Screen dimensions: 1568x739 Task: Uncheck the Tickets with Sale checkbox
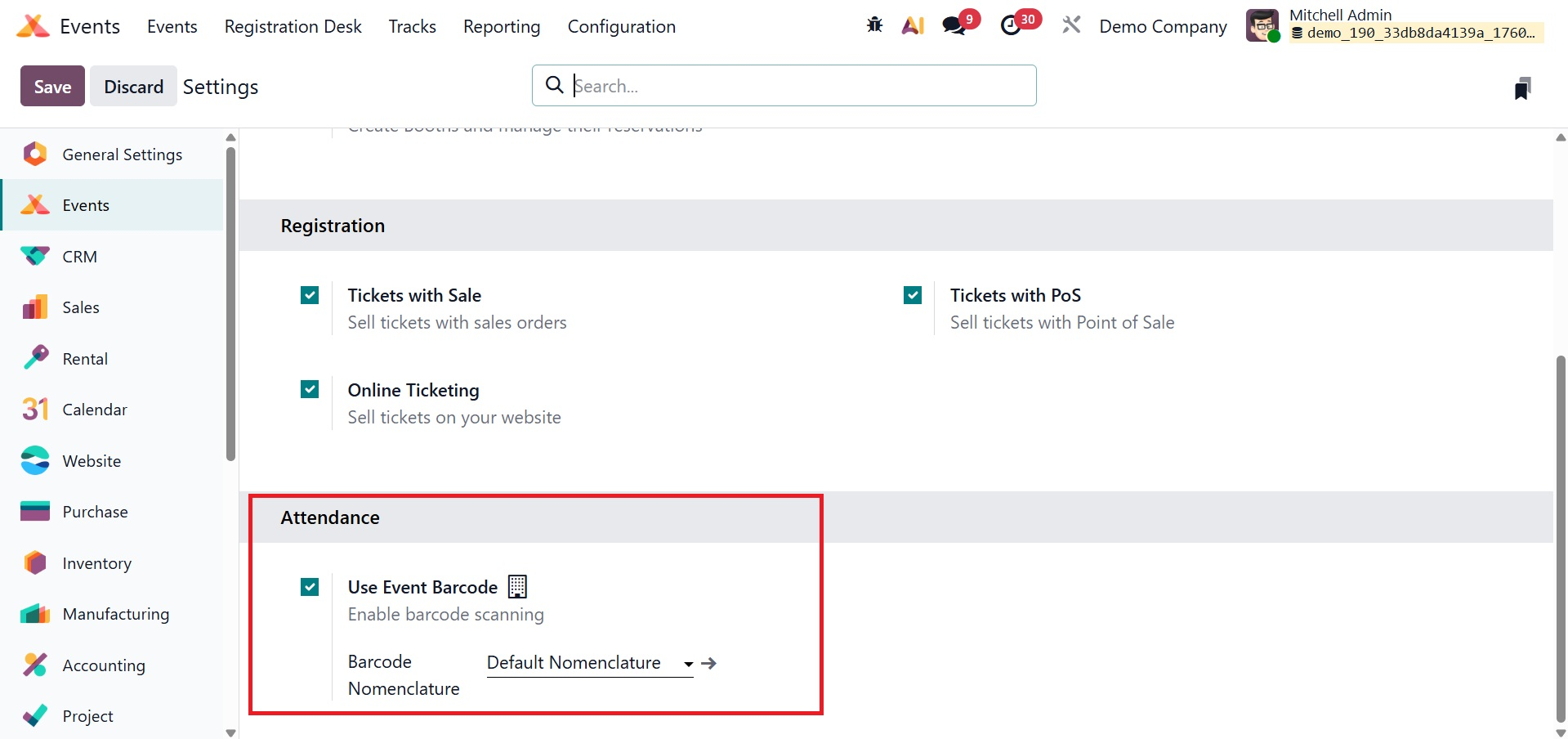[310, 295]
